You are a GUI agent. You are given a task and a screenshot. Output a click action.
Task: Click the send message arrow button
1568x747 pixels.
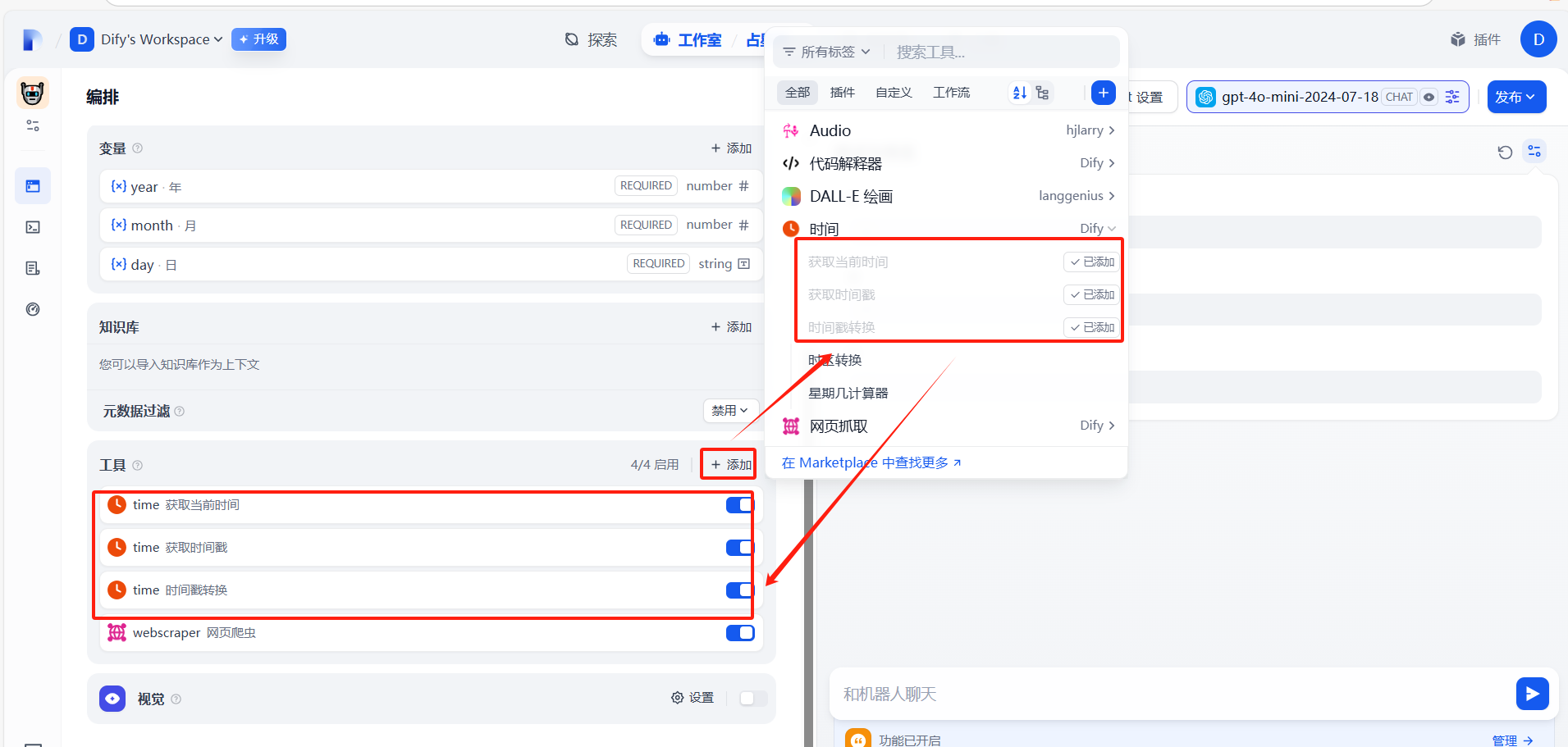pos(1532,694)
